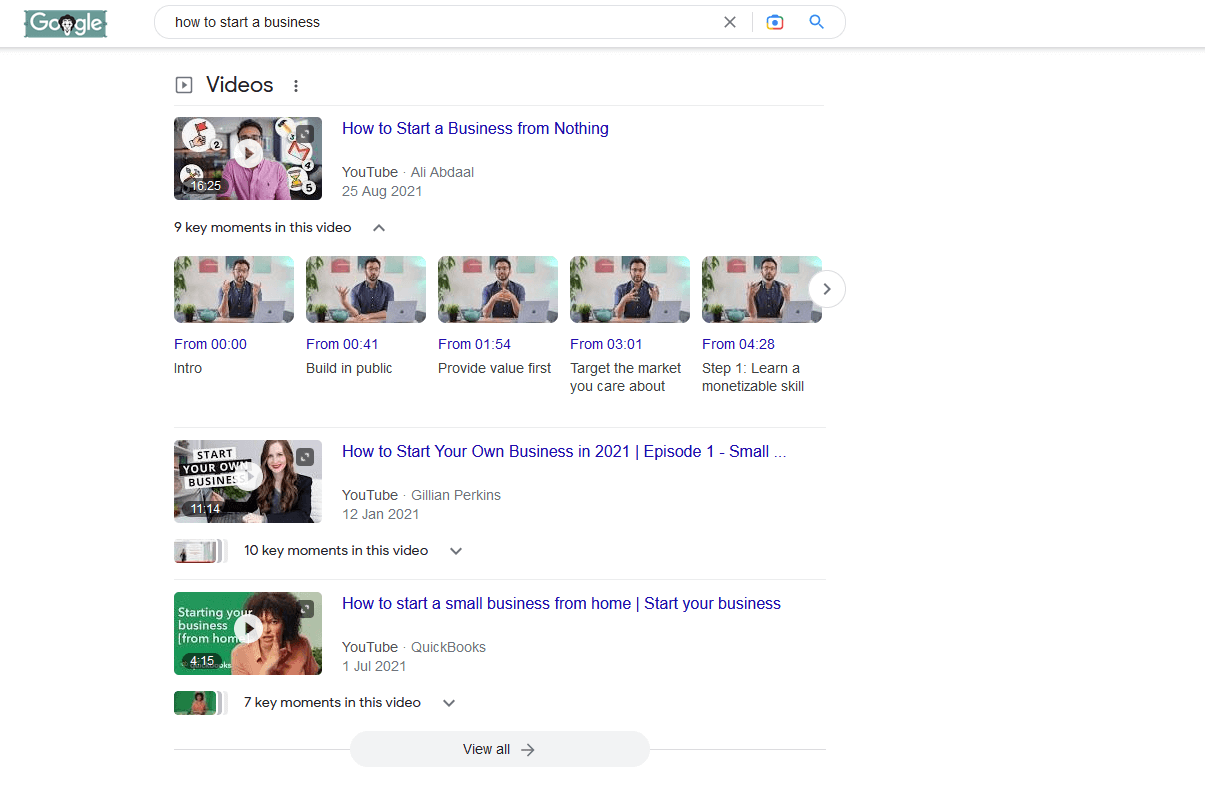The image size is (1205, 801).
Task: Jump to 'From 01:54' moment
Action: click(474, 344)
